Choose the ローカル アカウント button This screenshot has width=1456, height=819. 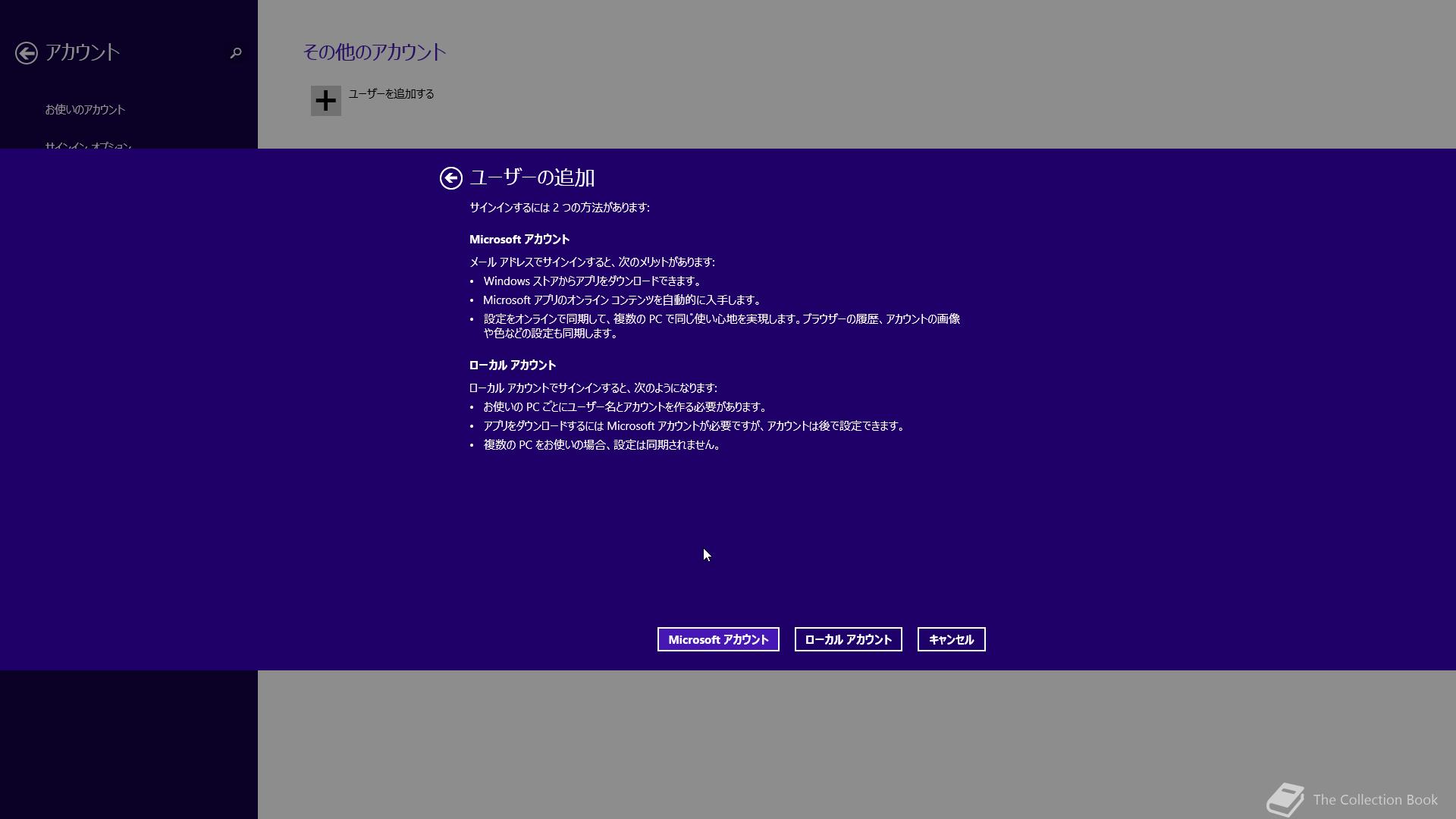tap(848, 639)
